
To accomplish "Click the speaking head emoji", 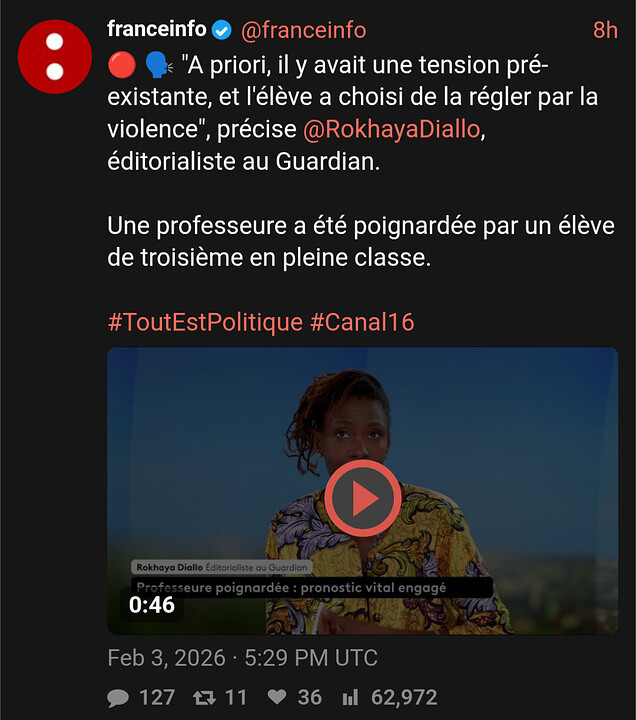I will [158, 65].
